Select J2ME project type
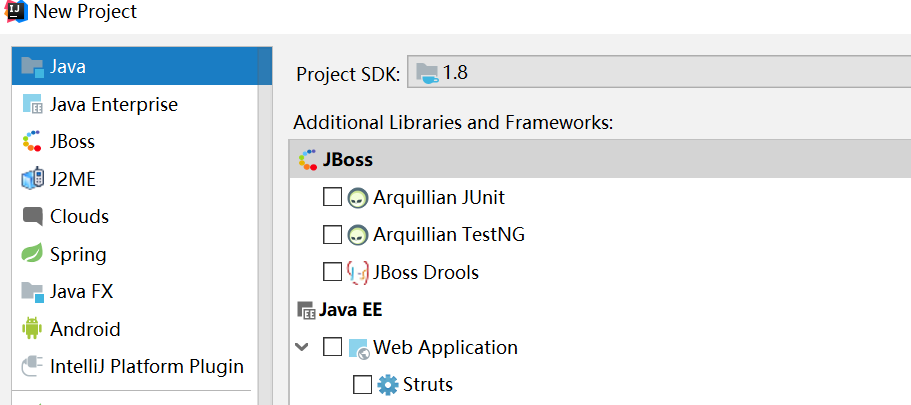 click(135, 179)
